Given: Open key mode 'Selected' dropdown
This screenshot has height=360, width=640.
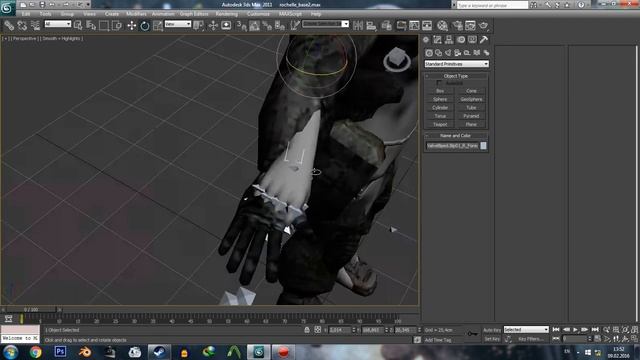Looking at the screenshot, I should pos(526,329).
